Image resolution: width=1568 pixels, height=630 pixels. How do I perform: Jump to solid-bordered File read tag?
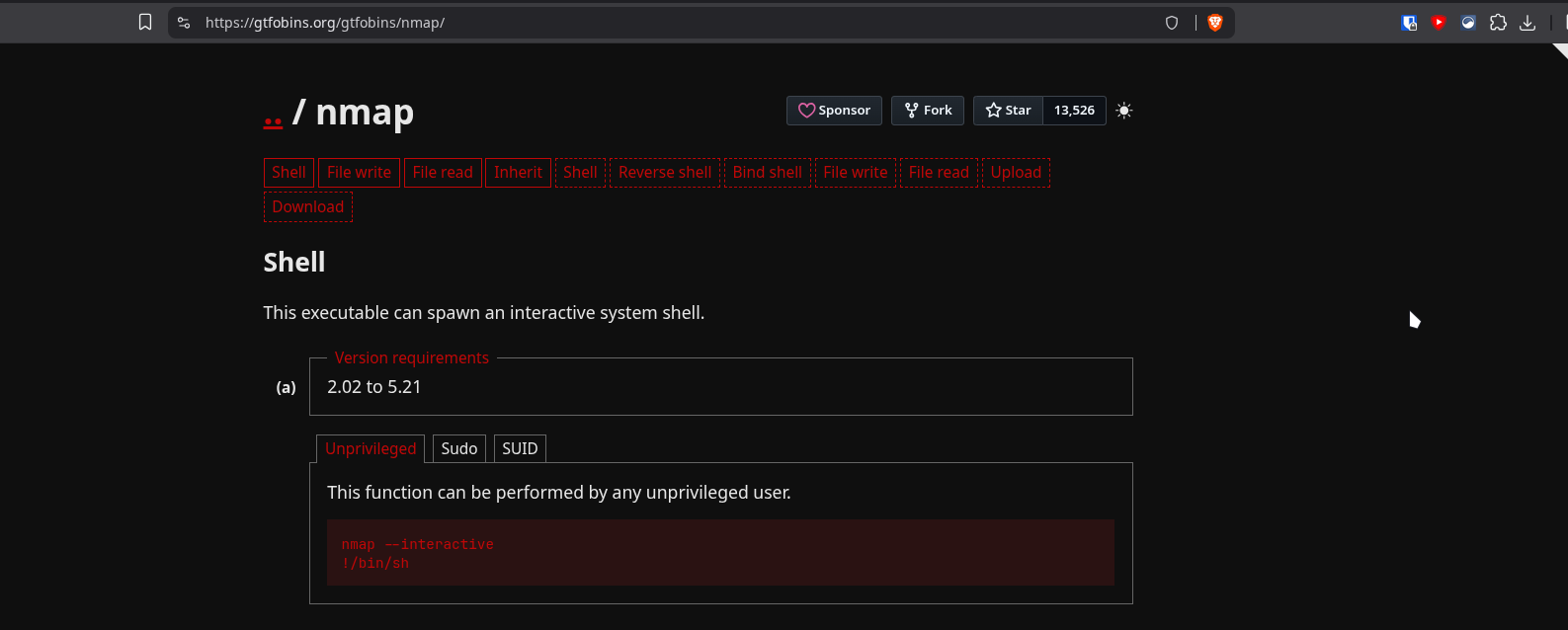443,173
